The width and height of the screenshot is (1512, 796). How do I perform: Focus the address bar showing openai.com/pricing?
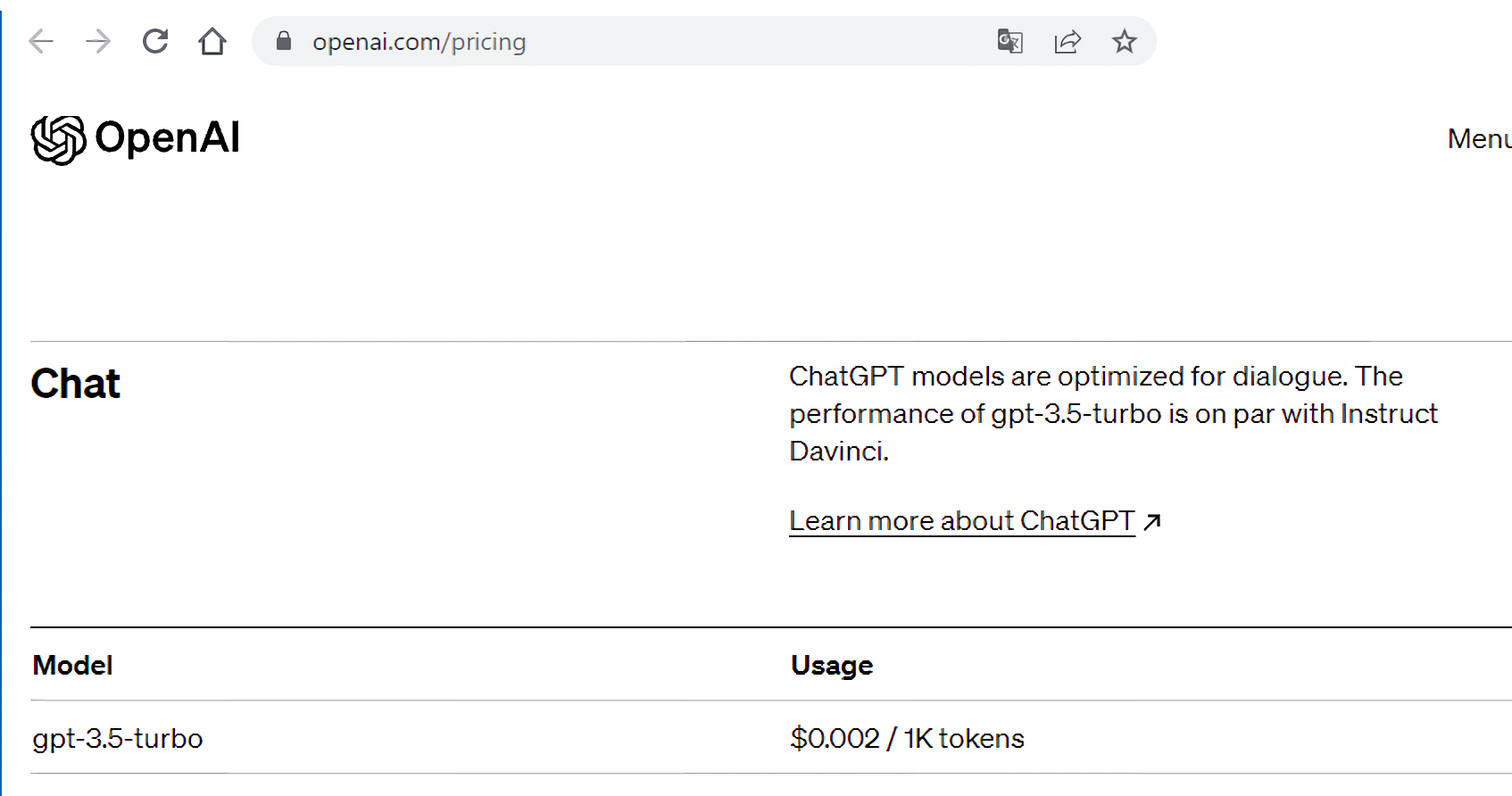click(625, 41)
